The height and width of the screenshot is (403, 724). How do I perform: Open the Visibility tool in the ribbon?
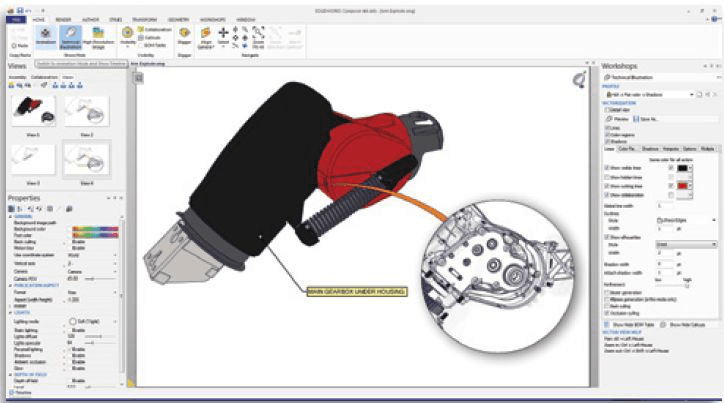128,36
